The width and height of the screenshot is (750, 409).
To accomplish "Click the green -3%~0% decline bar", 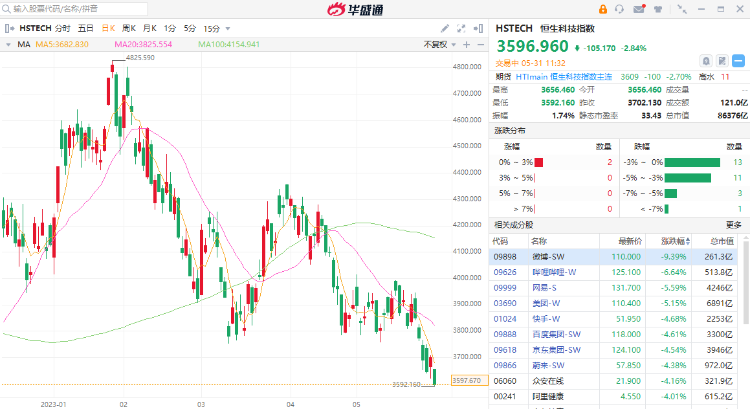I will (692, 163).
